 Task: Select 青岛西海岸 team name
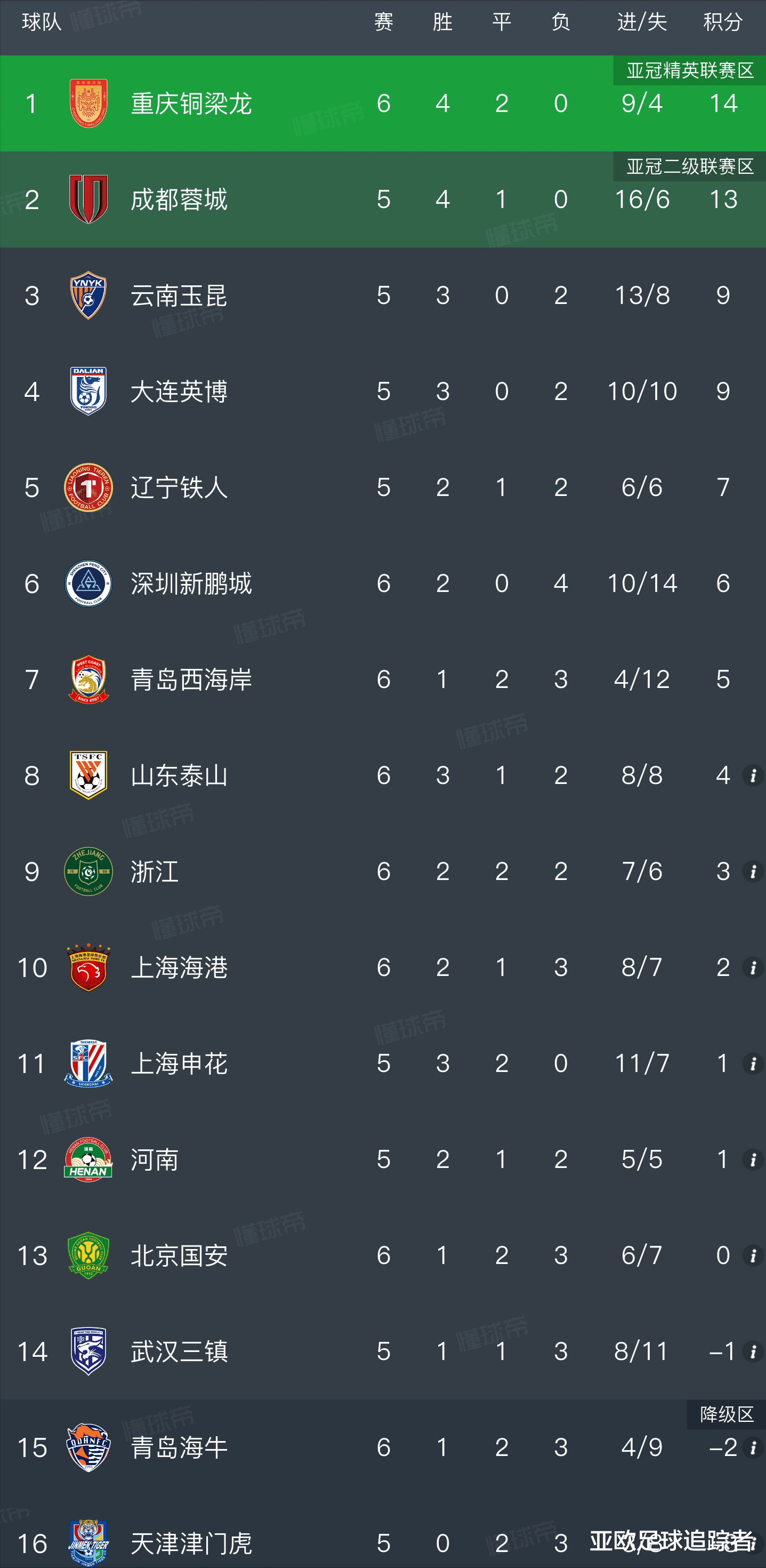point(191,679)
